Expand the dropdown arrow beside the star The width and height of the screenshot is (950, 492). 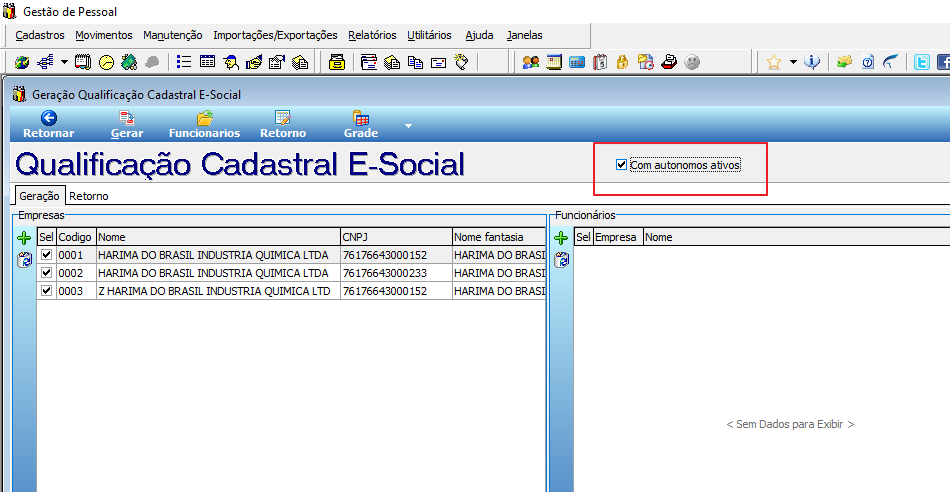(x=793, y=62)
